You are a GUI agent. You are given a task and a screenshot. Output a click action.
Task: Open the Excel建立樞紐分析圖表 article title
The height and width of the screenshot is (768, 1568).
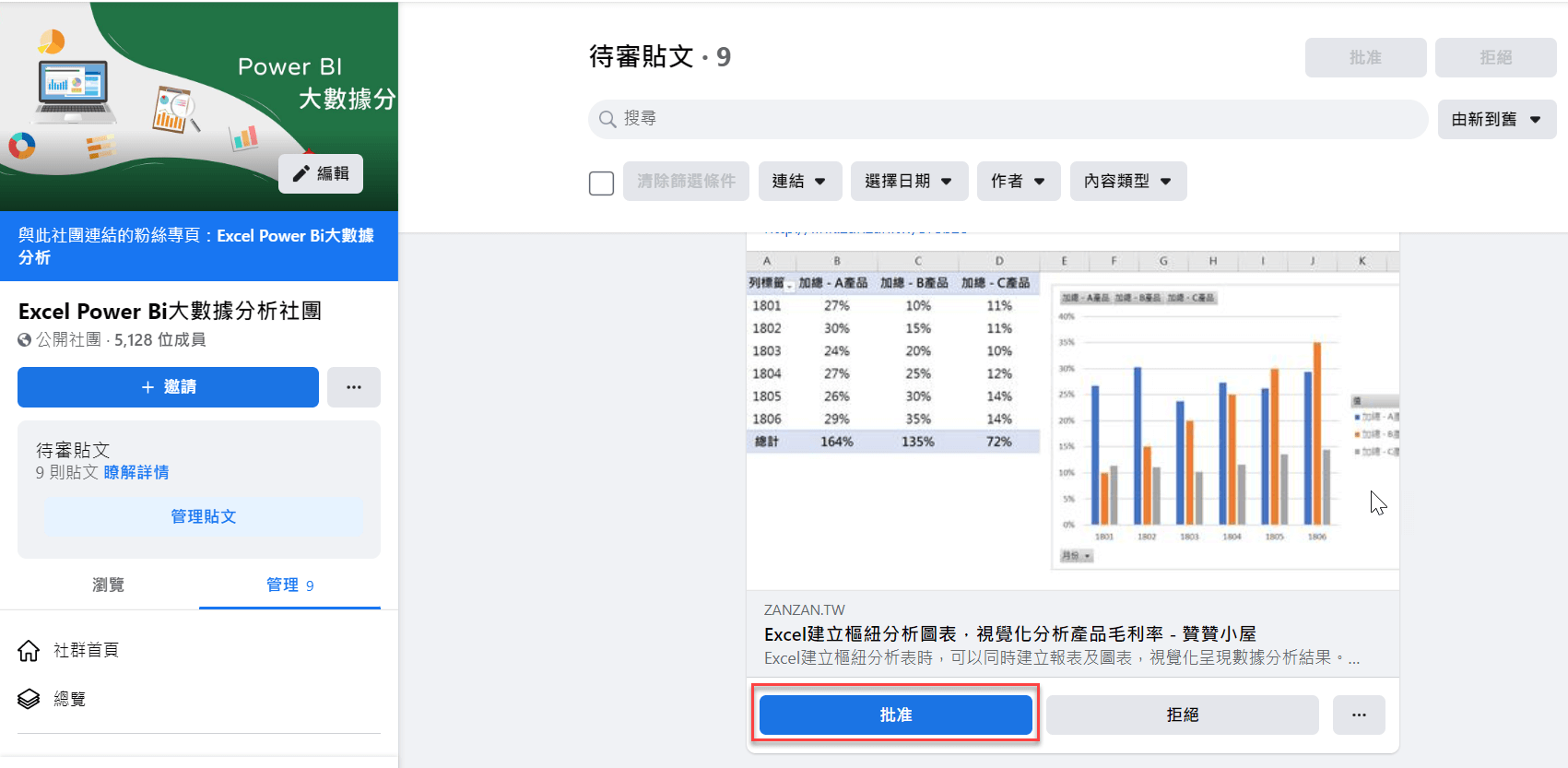click(1010, 634)
